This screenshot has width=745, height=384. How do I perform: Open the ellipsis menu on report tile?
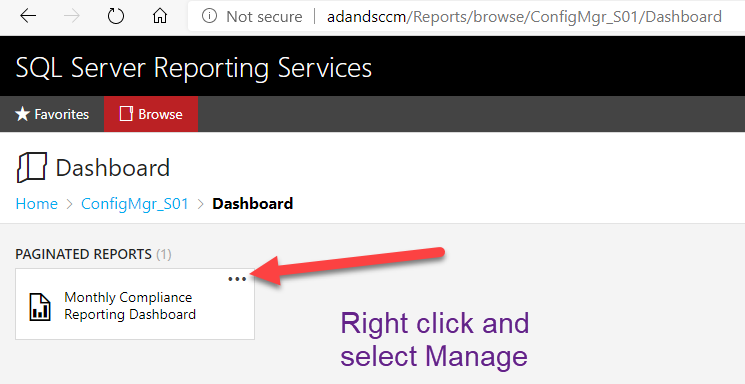click(237, 279)
